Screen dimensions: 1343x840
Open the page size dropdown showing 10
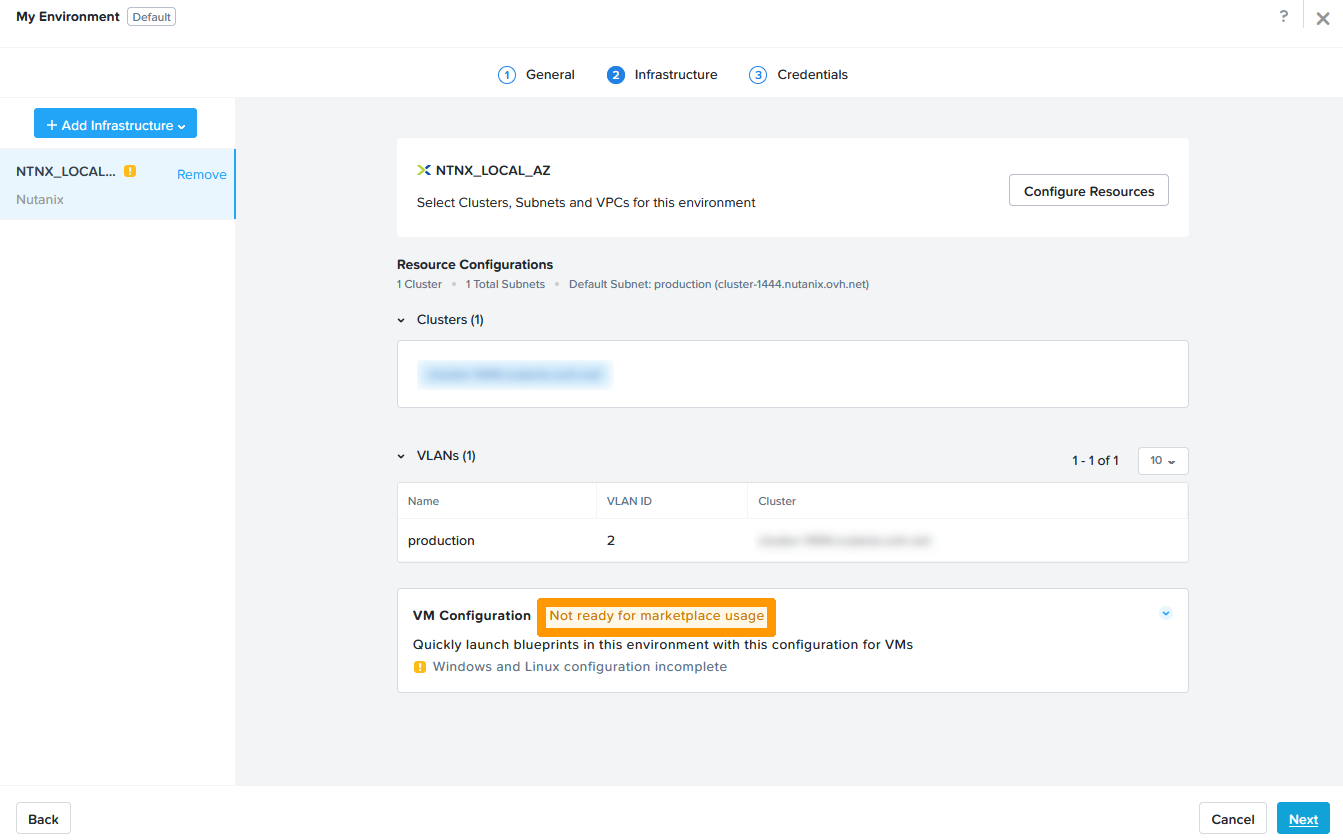(1162, 460)
